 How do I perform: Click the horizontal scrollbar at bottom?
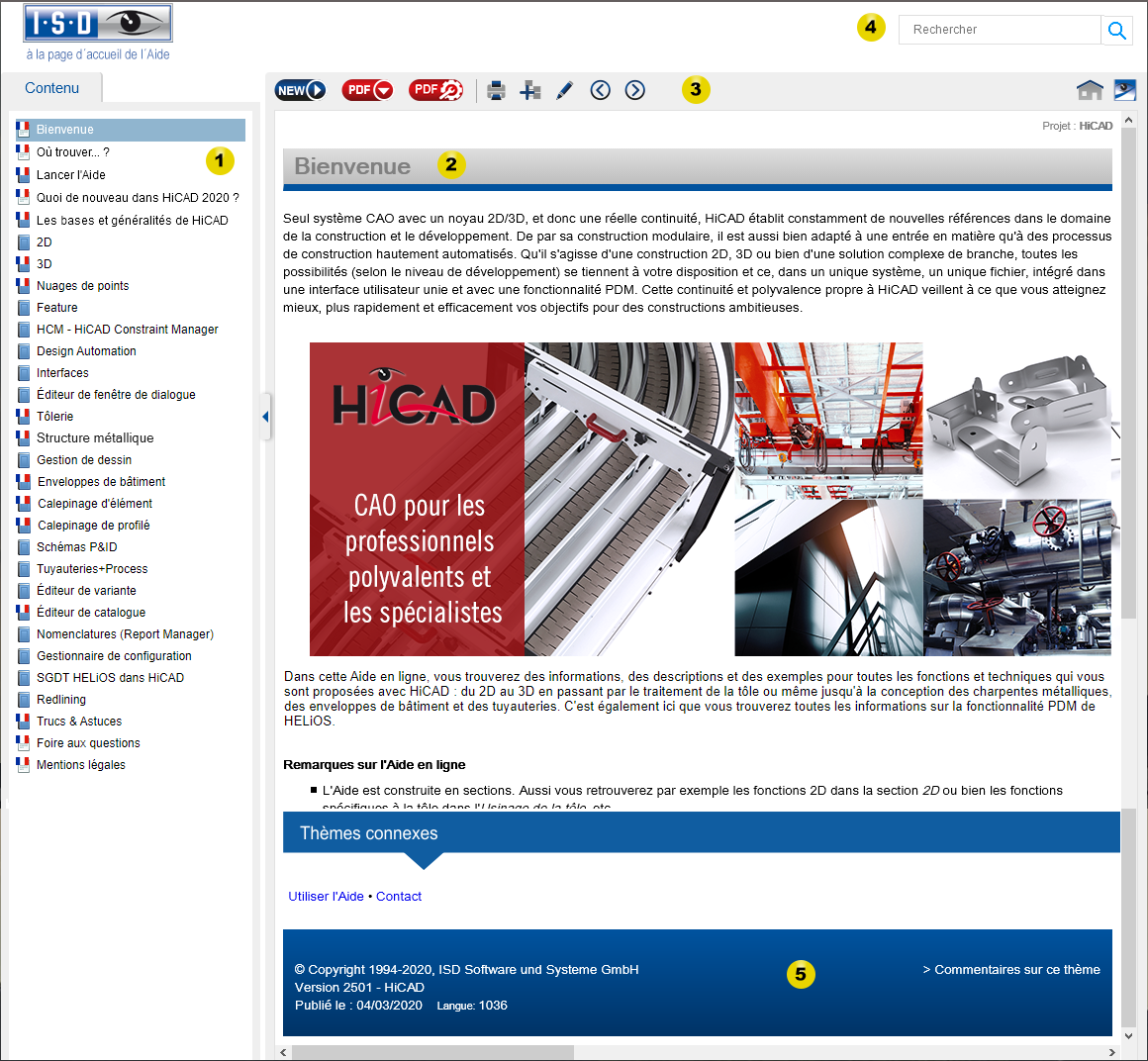[x=432, y=1052]
